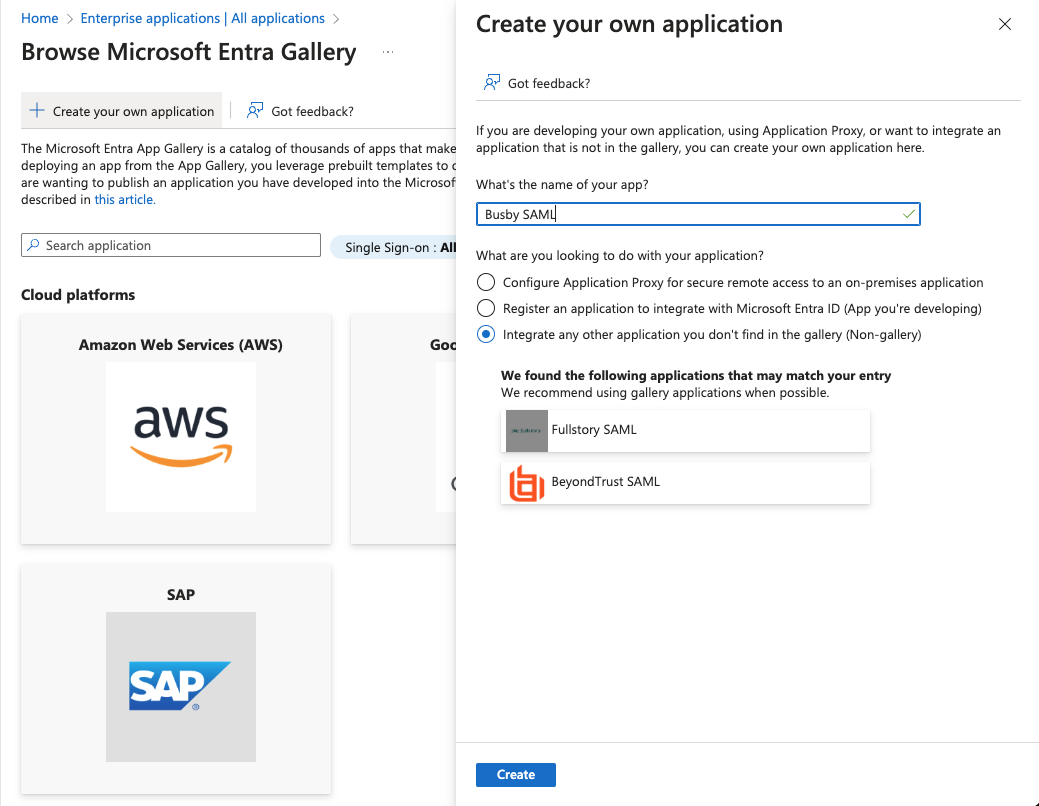Click the blue Create button
The width and height of the screenshot is (1039, 806).
(516, 775)
